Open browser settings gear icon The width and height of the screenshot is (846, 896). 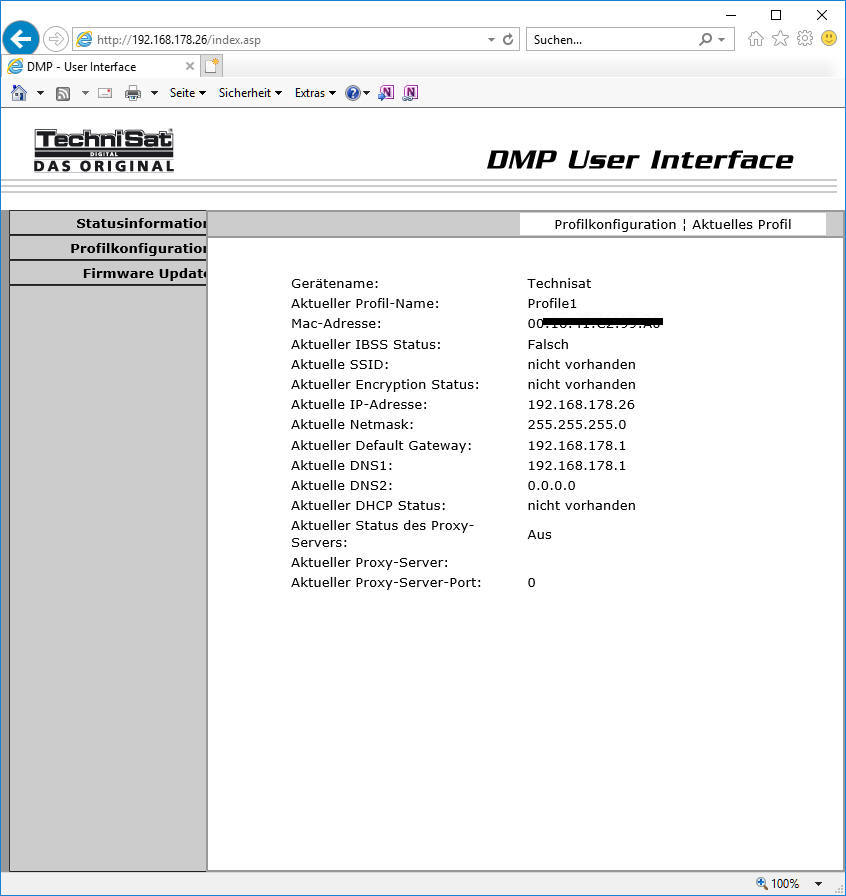point(804,39)
